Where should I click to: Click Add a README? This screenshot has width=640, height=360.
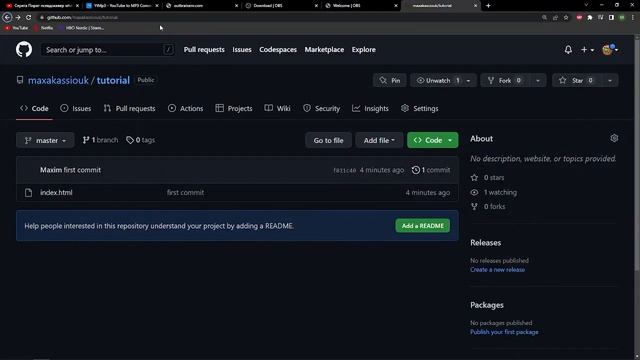[422, 226]
